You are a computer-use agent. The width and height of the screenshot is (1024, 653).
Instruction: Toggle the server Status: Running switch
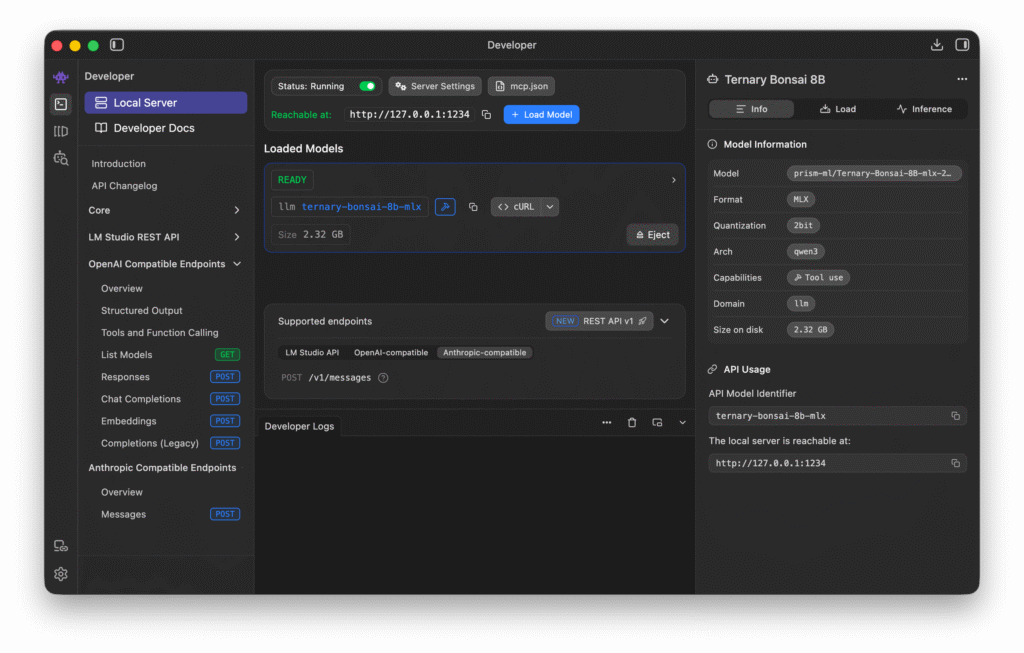[367, 87]
